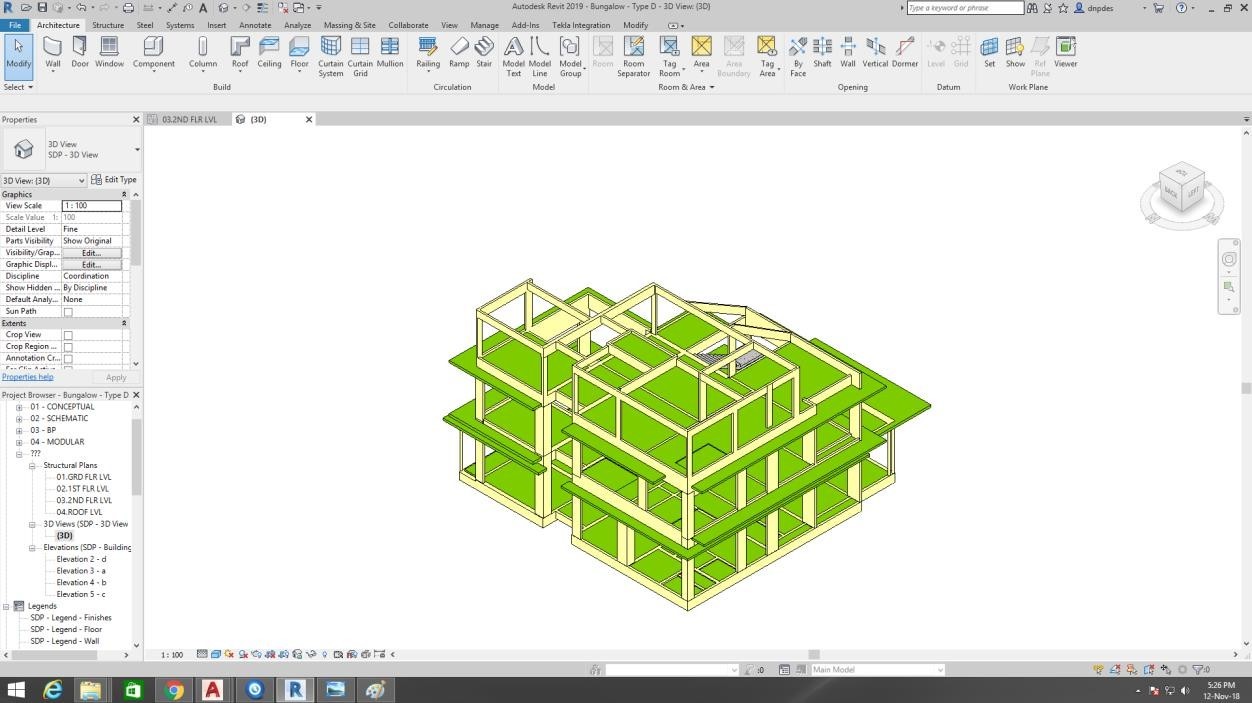Image resolution: width=1252 pixels, height=703 pixels.
Task: Select the Window tool
Action: tap(110, 52)
